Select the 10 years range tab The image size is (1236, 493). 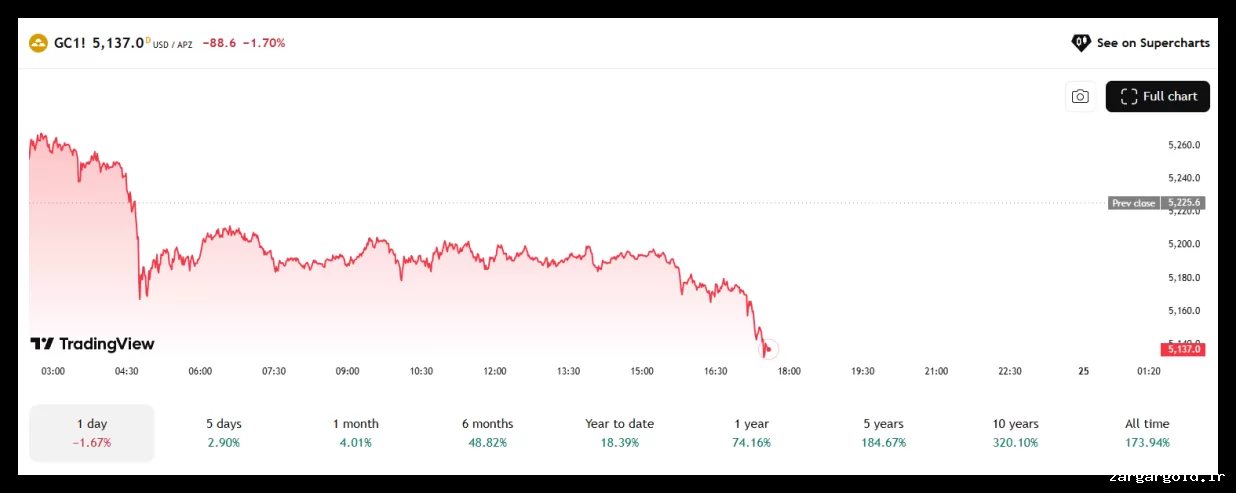[x=1015, y=433]
